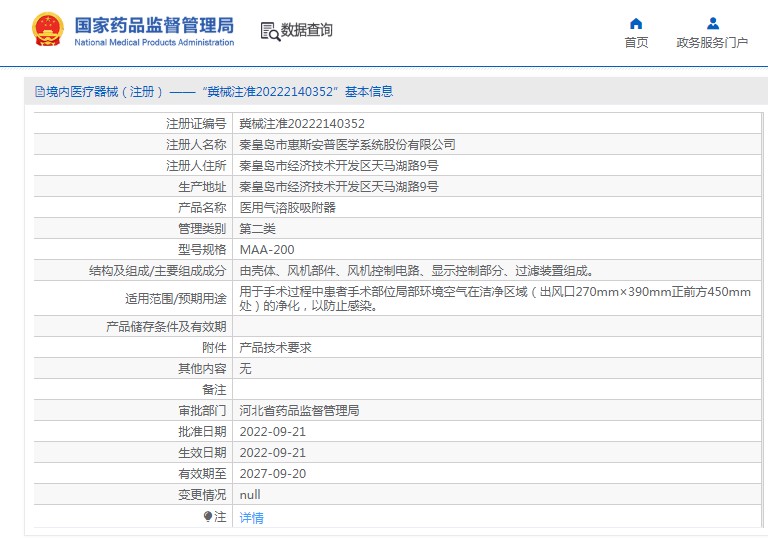Go to 首页 home icon
This screenshot has width=768, height=538.
point(636,23)
